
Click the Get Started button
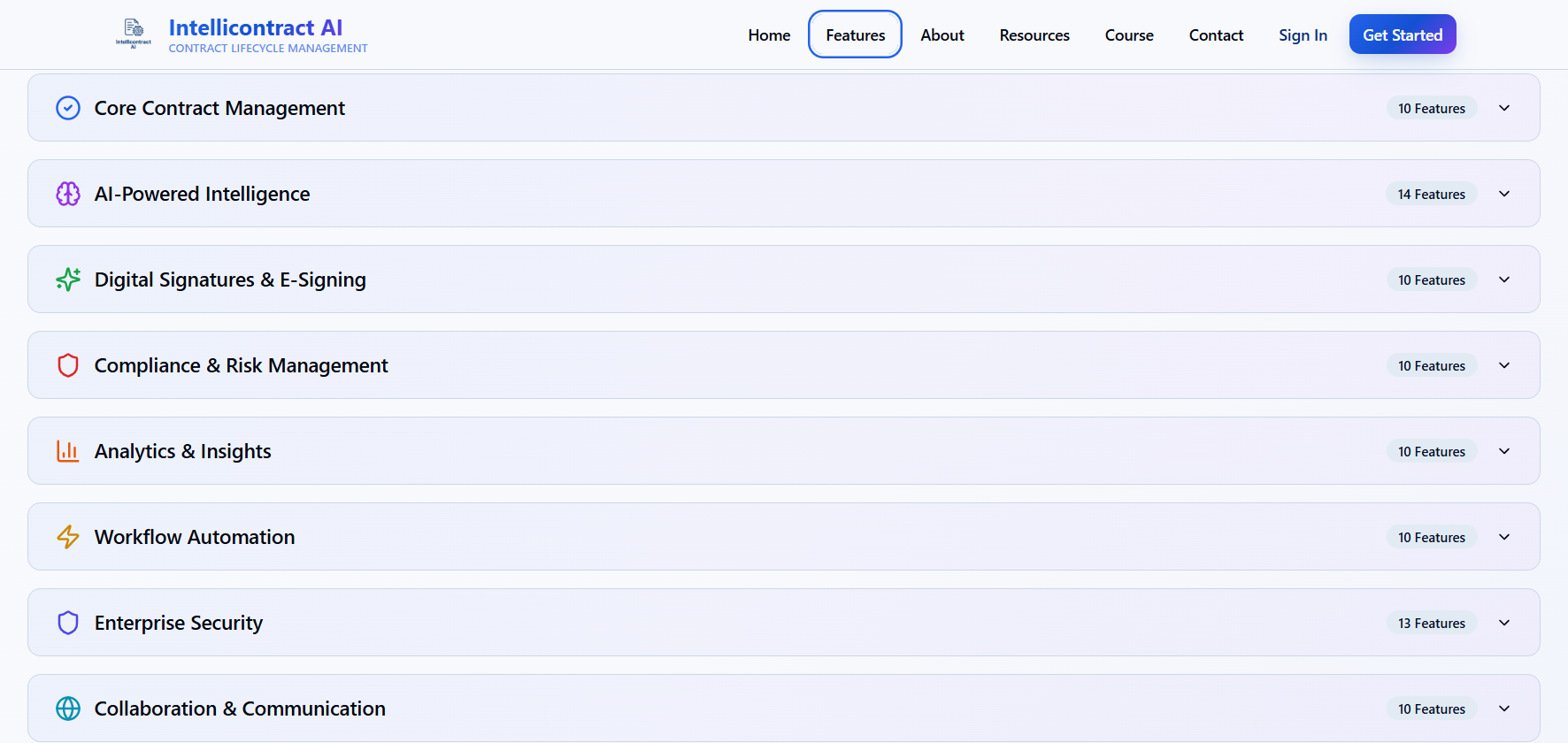[1403, 34]
